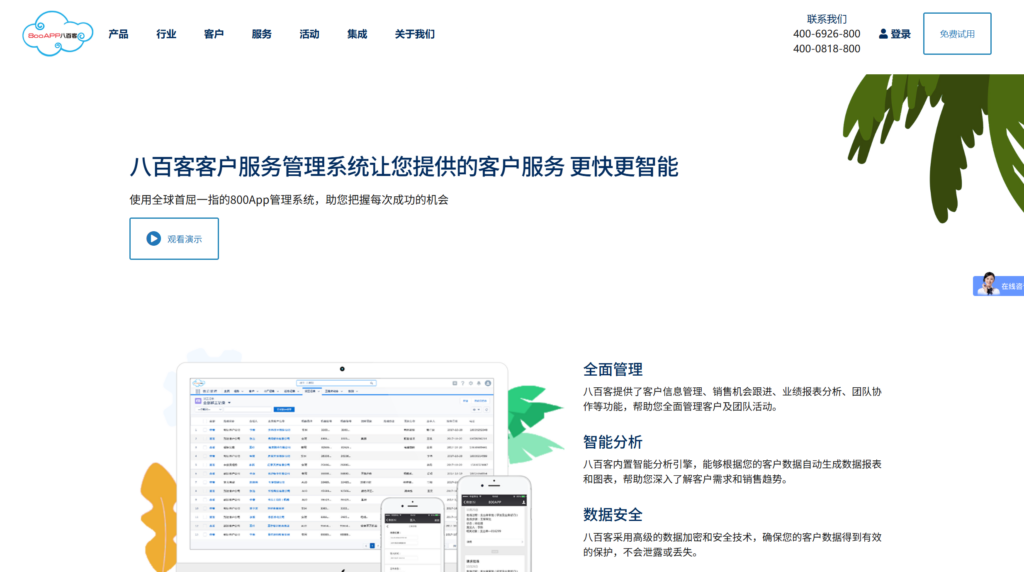This screenshot has height=572, width=1024.
Task: Click the 联系我们 label
Action: [x=826, y=19]
